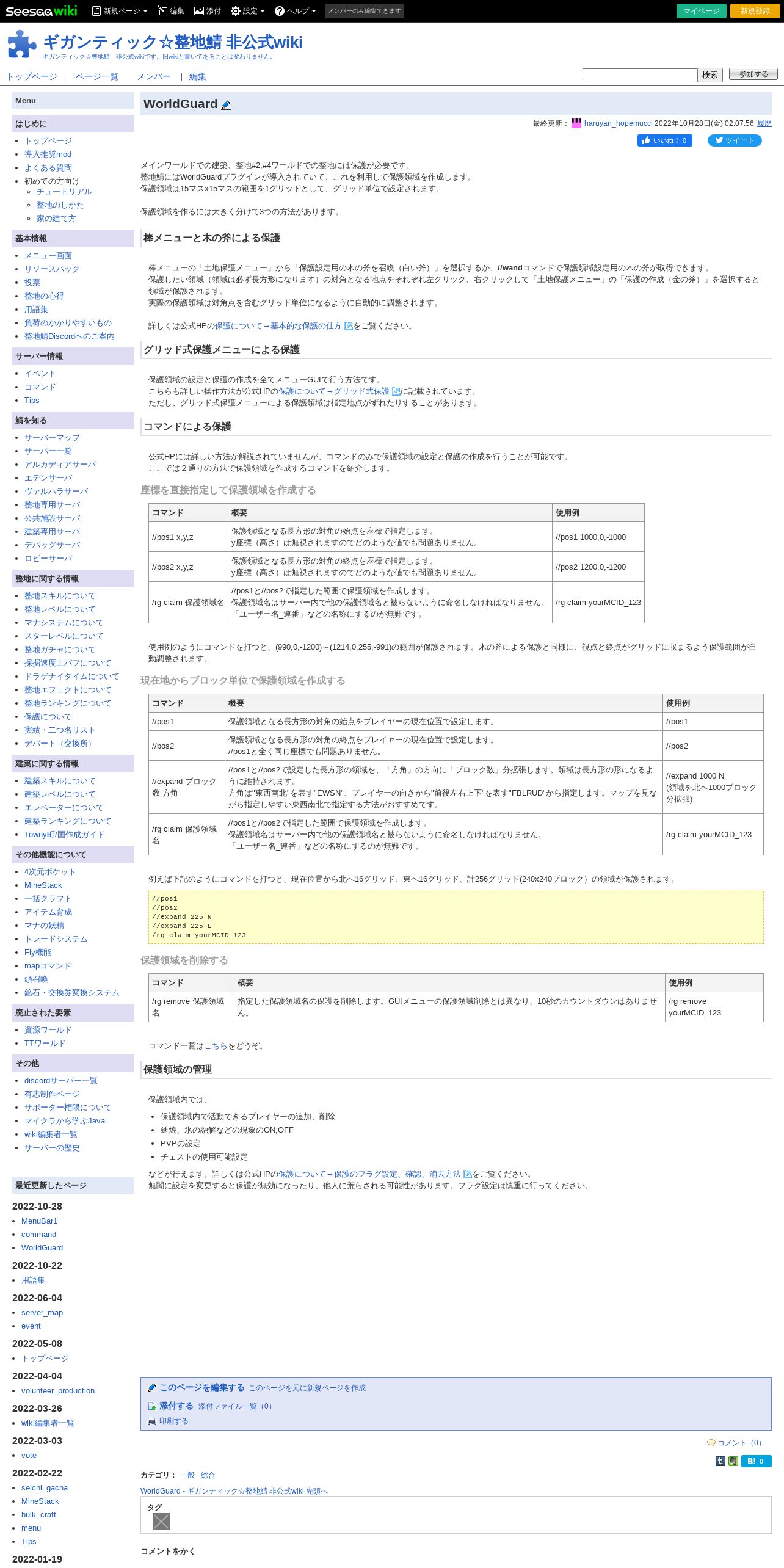
Task: Open 保護について in the sidebar
Action: [x=48, y=717]
